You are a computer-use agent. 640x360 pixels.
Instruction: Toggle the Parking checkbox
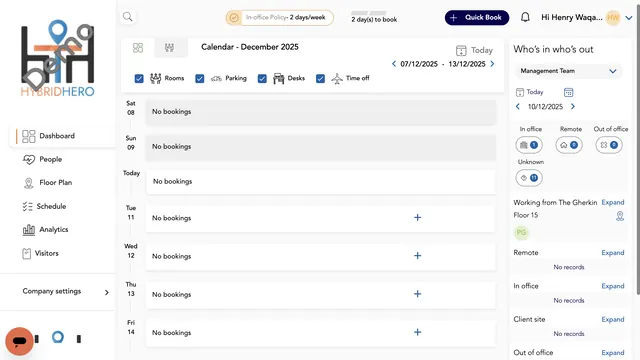(x=200, y=78)
